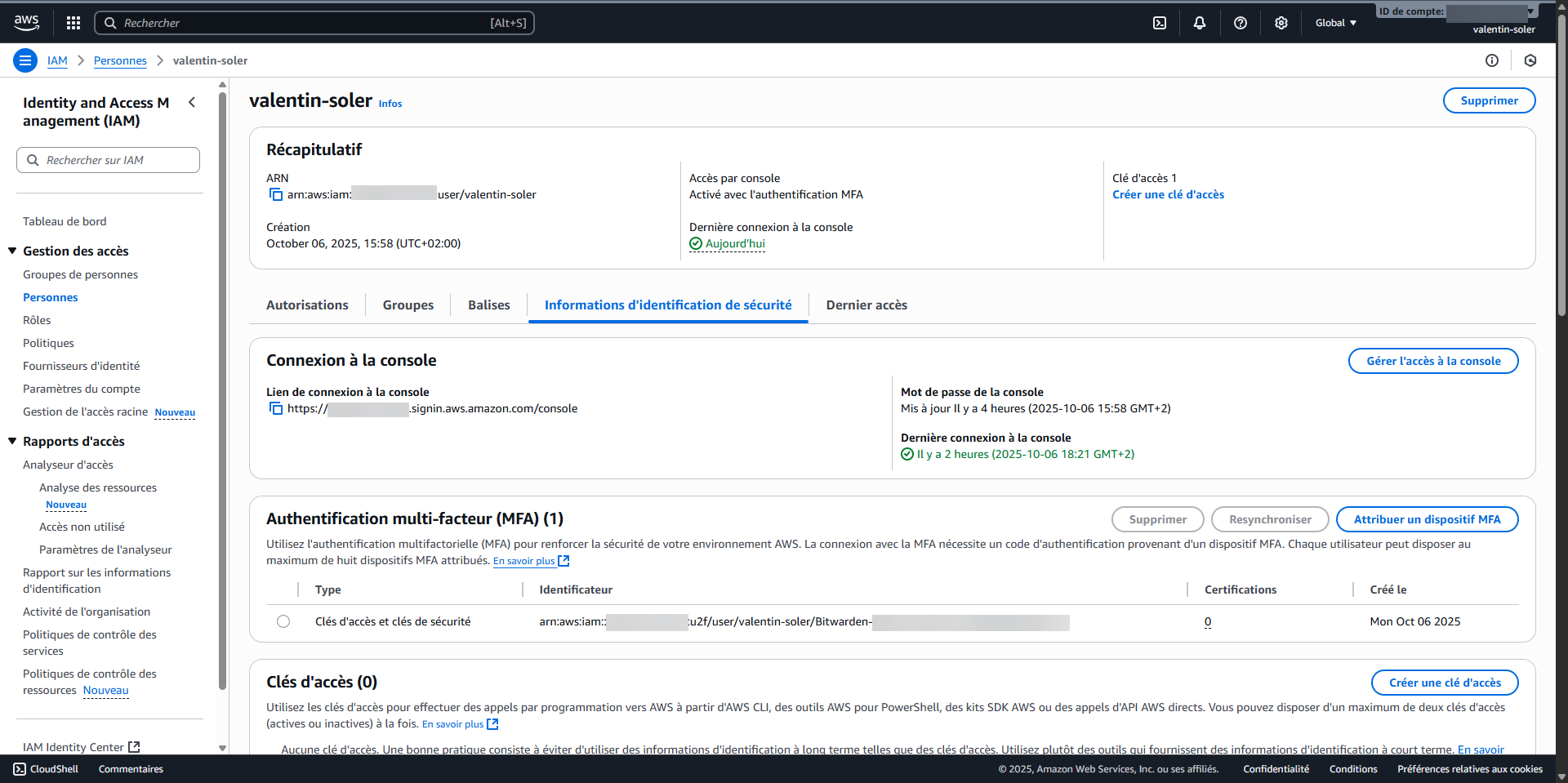Image resolution: width=1568 pixels, height=783 pixels.
Task: Open the notifications bell
Action: point(1199,22)
